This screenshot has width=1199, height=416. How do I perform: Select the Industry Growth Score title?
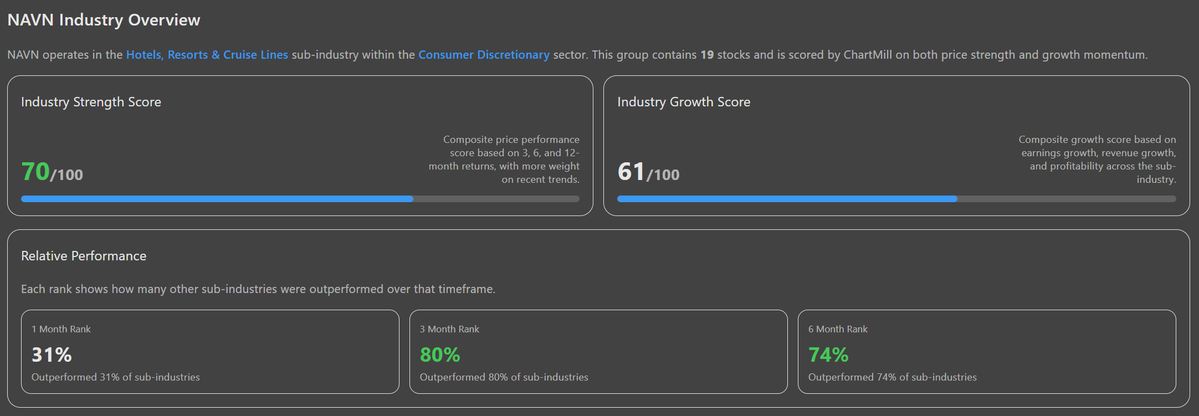684,102
